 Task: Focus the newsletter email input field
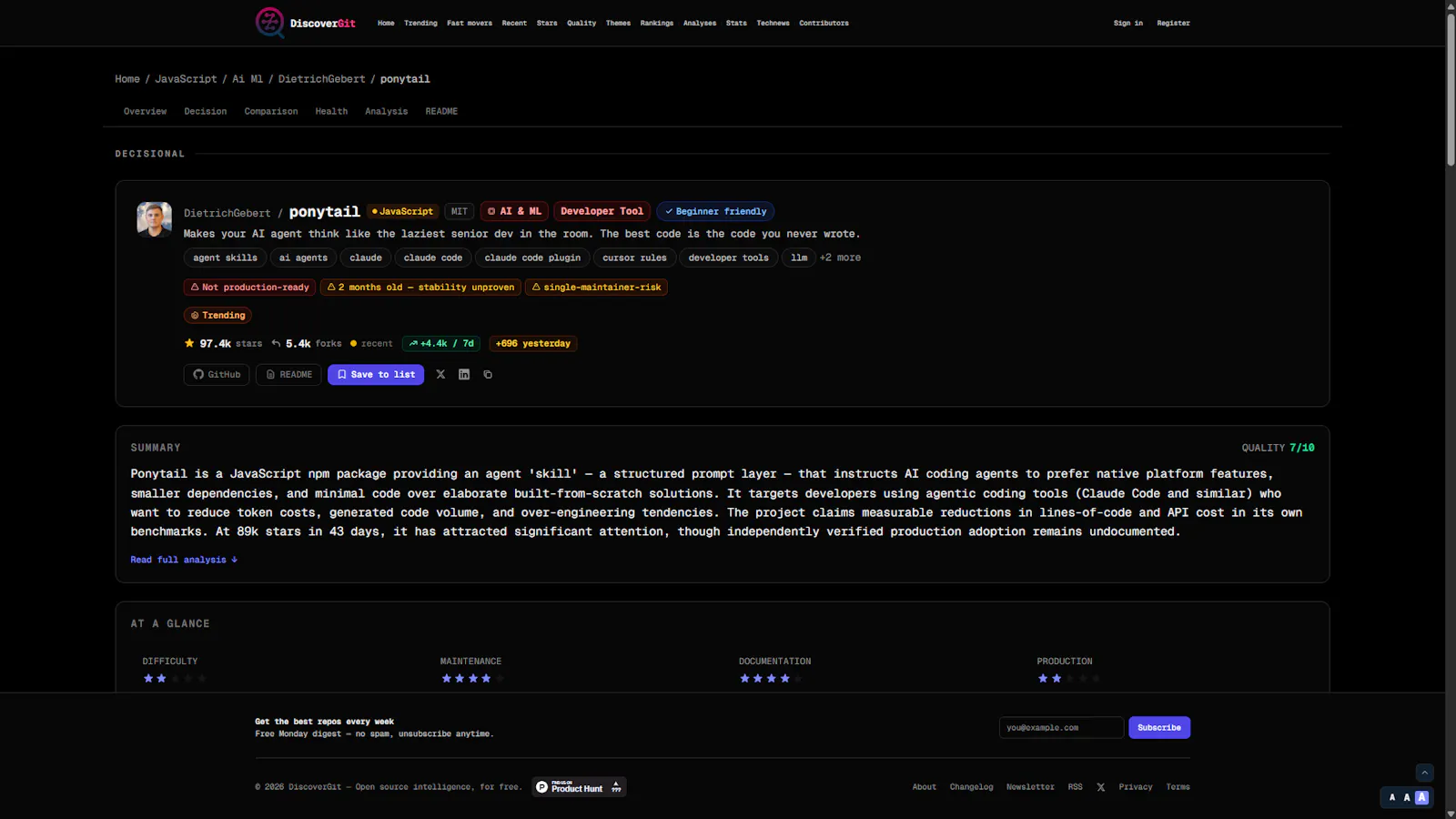1061,727
